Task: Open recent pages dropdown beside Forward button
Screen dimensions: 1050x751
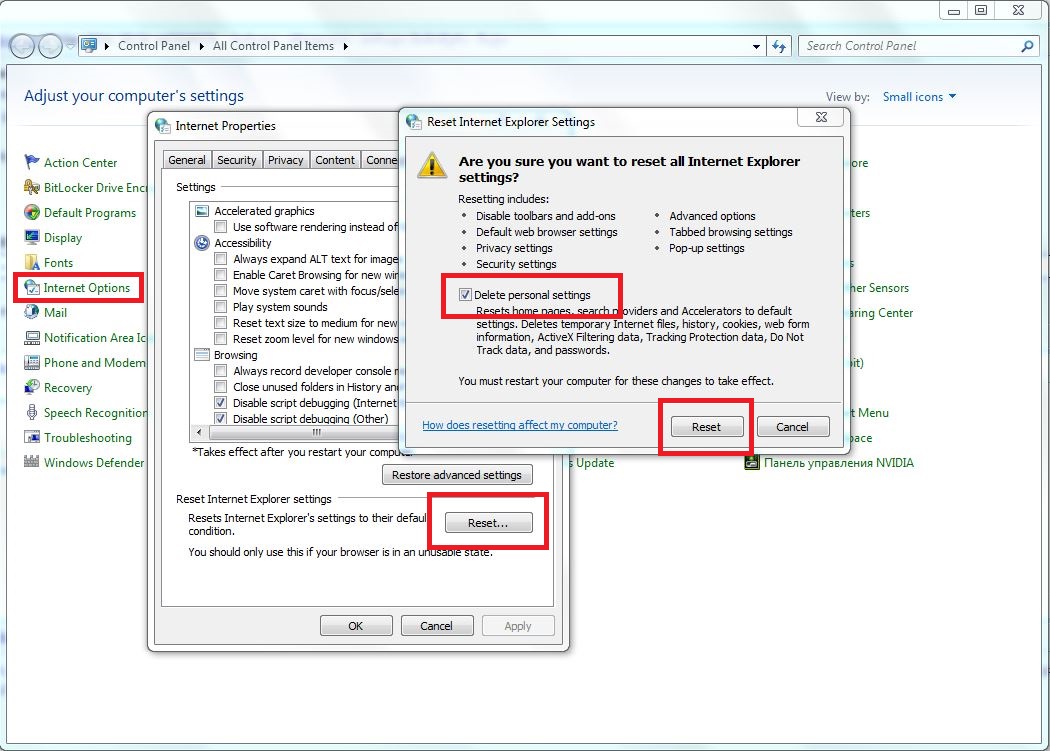Action: (x=70, y=46)
